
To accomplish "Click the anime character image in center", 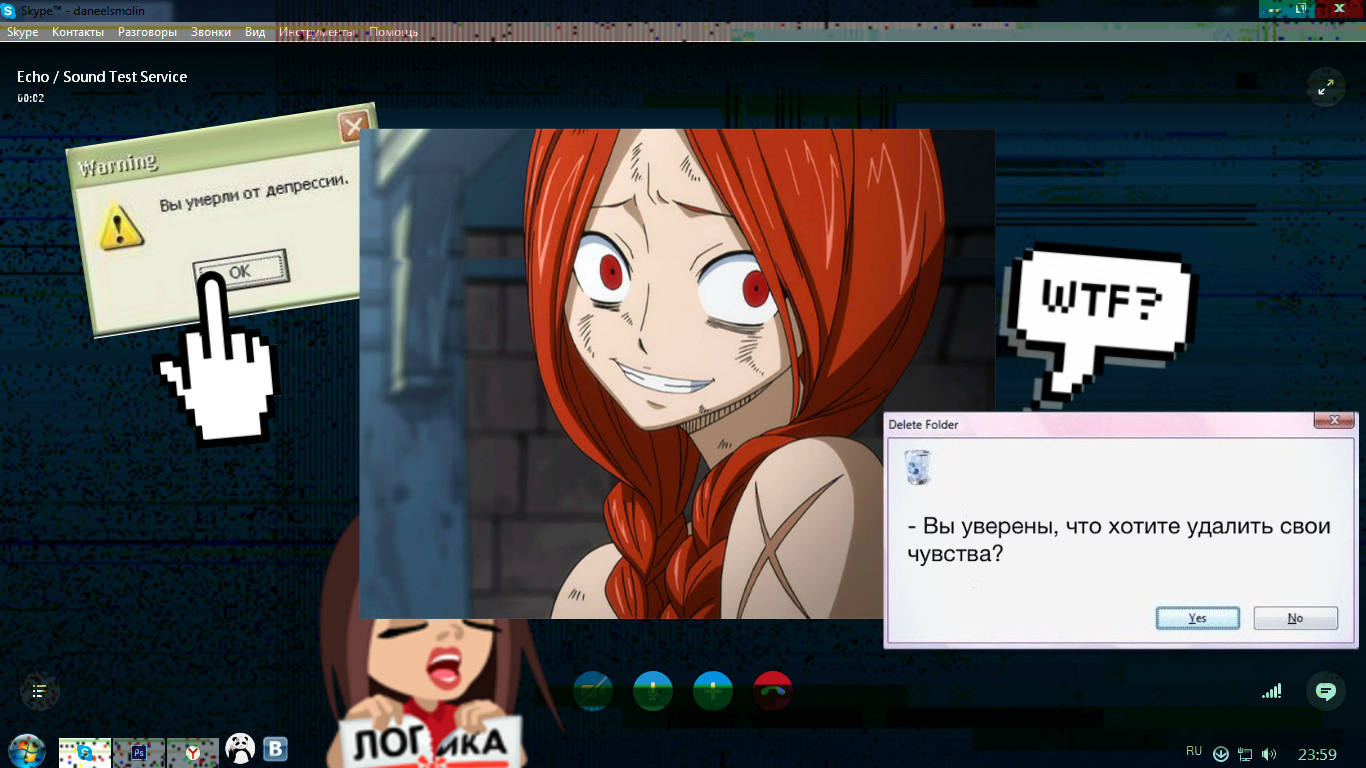I will (x=677, y=373).
